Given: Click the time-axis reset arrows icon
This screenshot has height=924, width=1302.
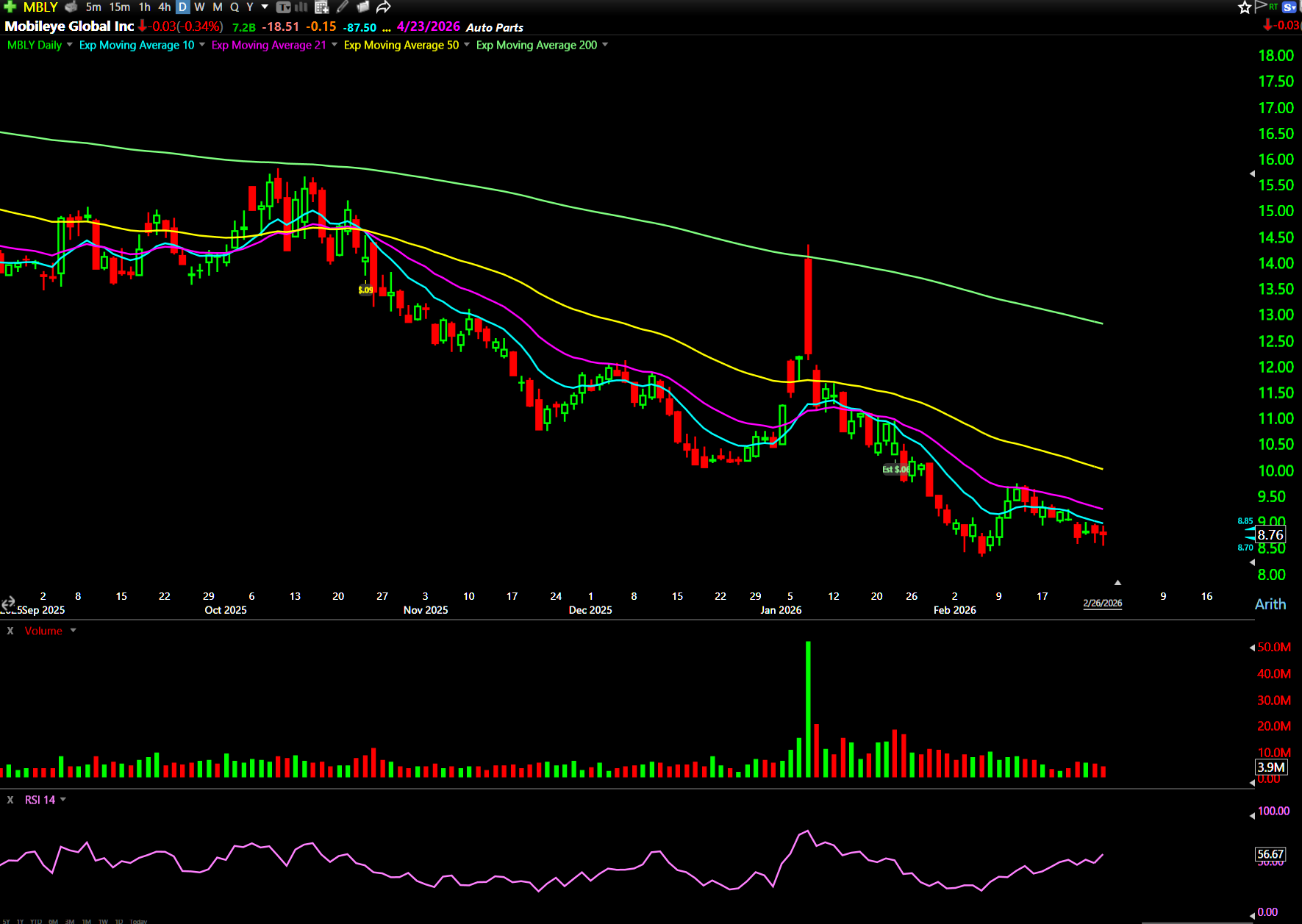Looking at the screenshot, I should pyautogui.click(x=8, y=603).
